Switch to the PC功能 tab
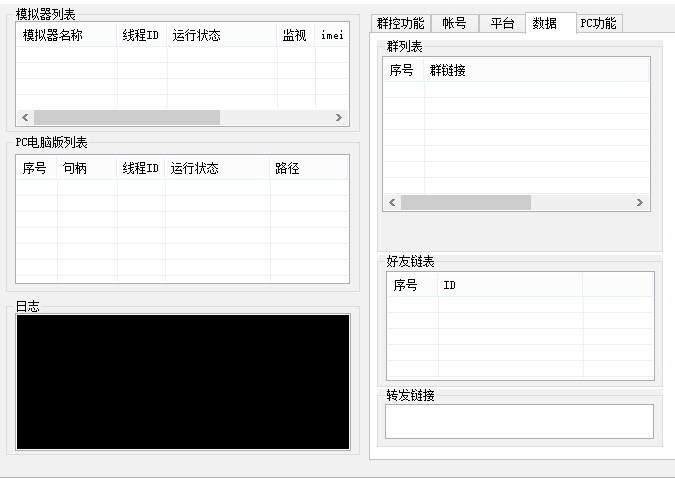 tap(598, 24)
